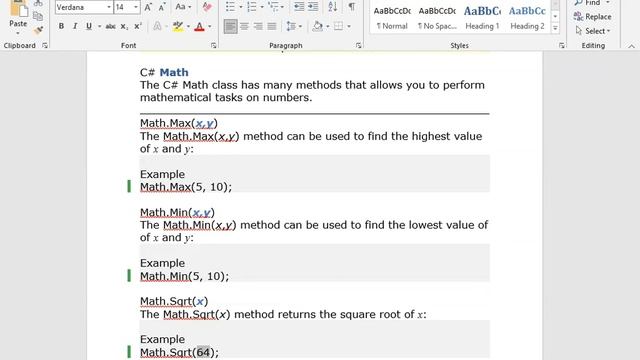
Task: Click the Copy icon
Action: point(38,16)
